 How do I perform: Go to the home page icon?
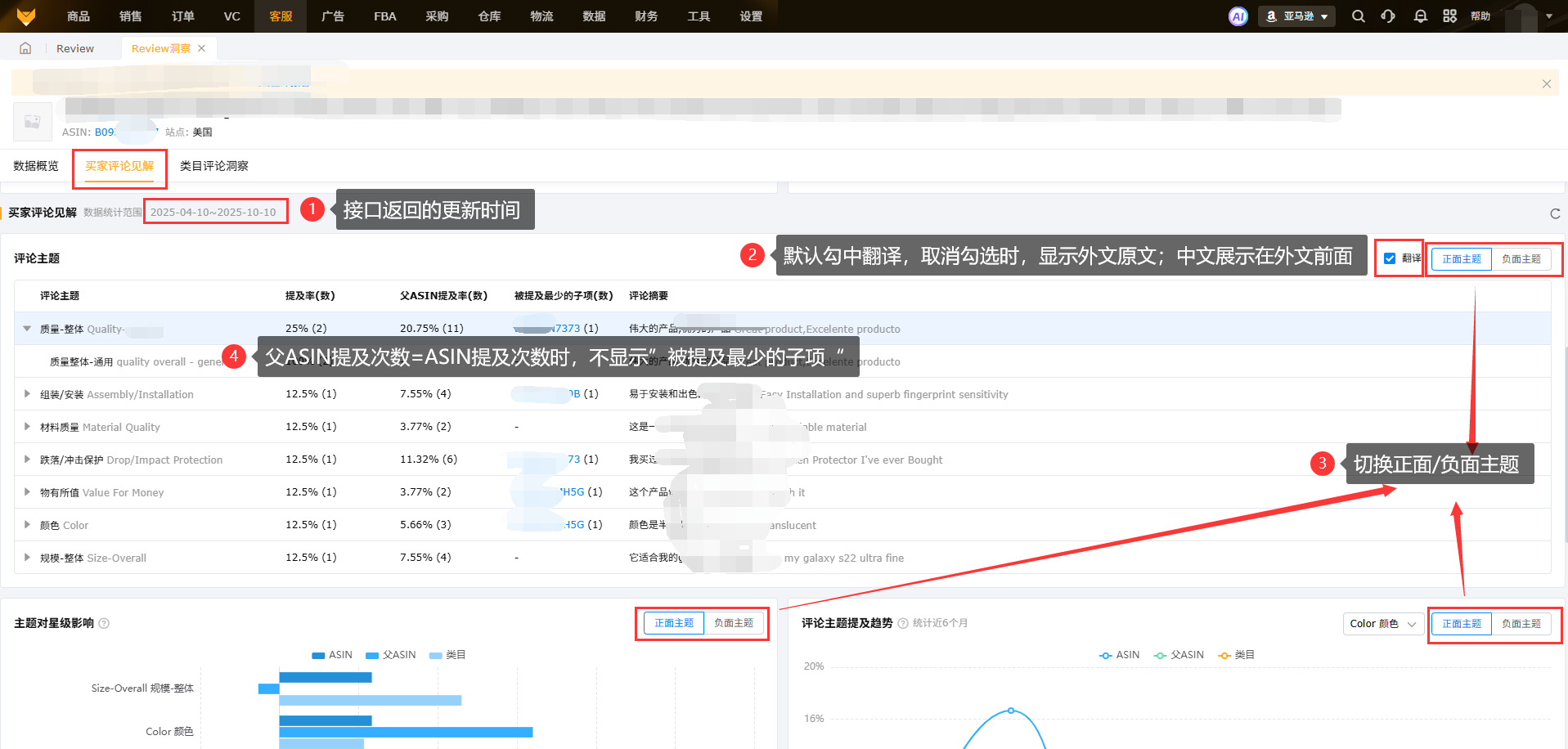pos(25,48)
